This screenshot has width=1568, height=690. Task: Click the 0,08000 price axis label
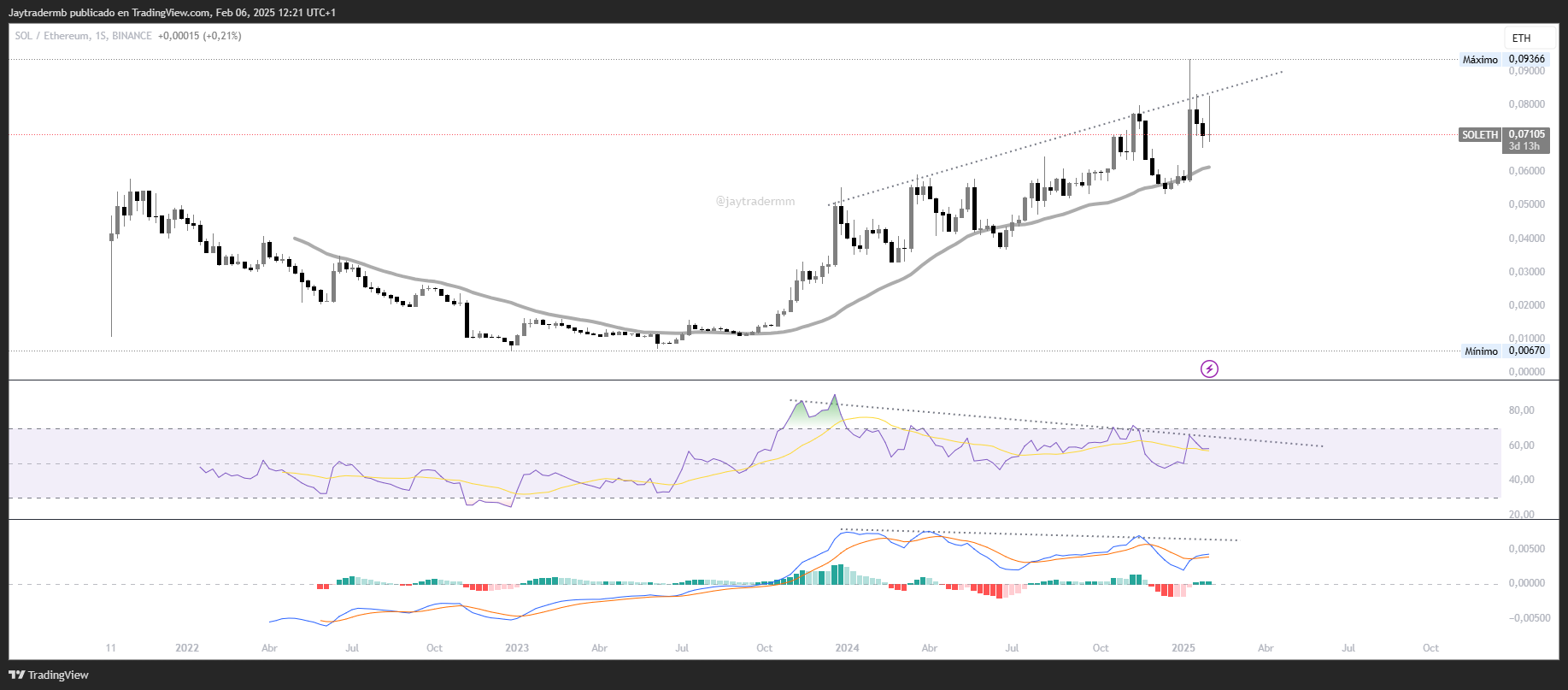[1527, 104]
